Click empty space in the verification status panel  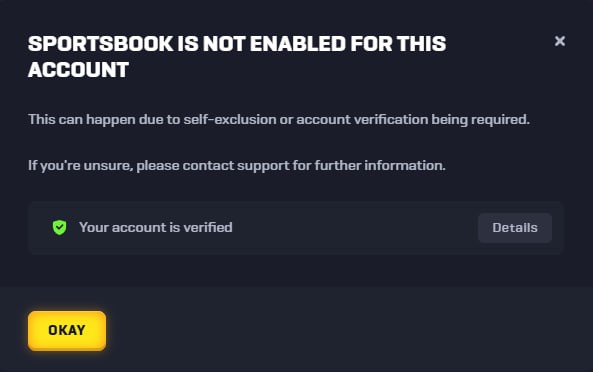pos(355,228)
